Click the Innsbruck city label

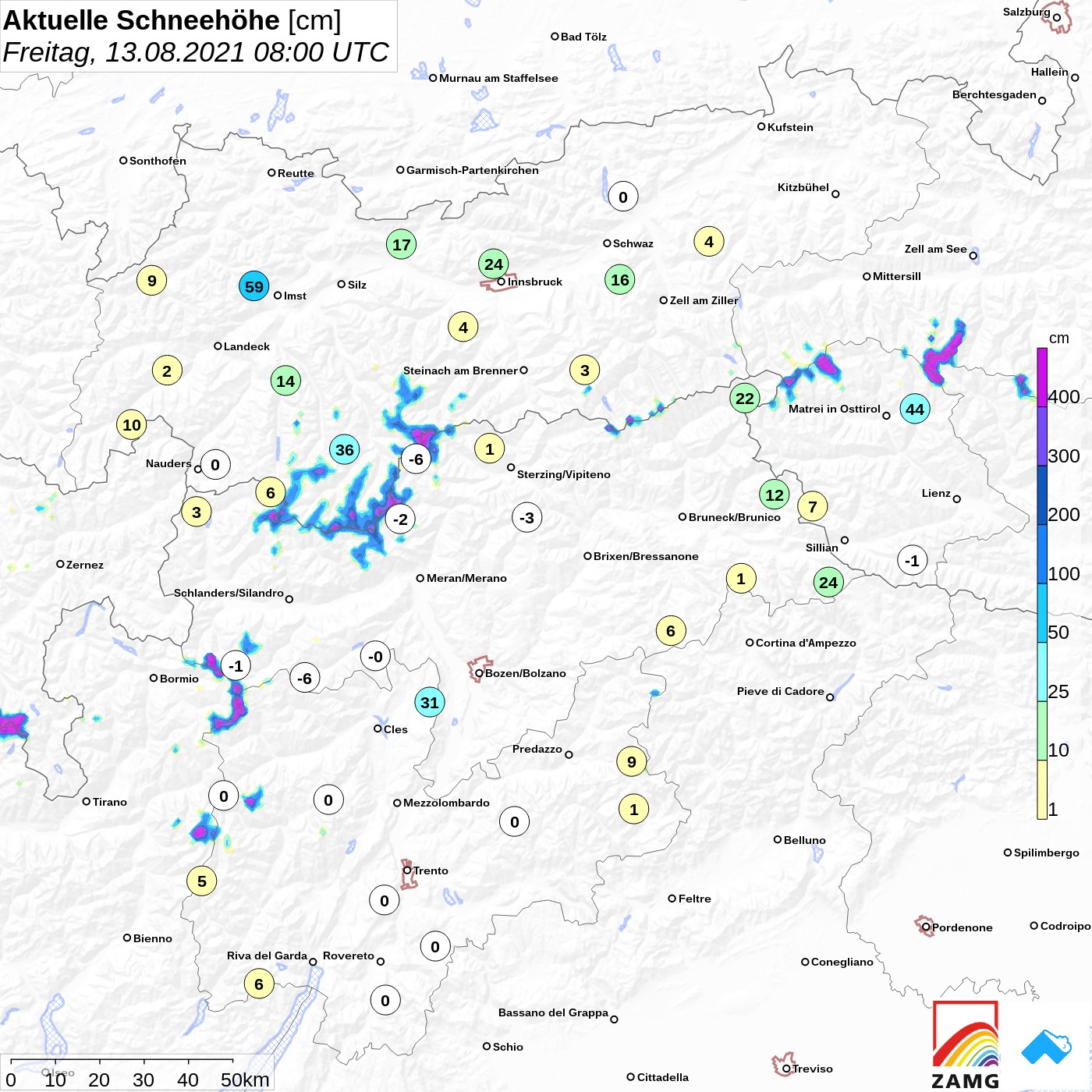[x=535, y=282]
